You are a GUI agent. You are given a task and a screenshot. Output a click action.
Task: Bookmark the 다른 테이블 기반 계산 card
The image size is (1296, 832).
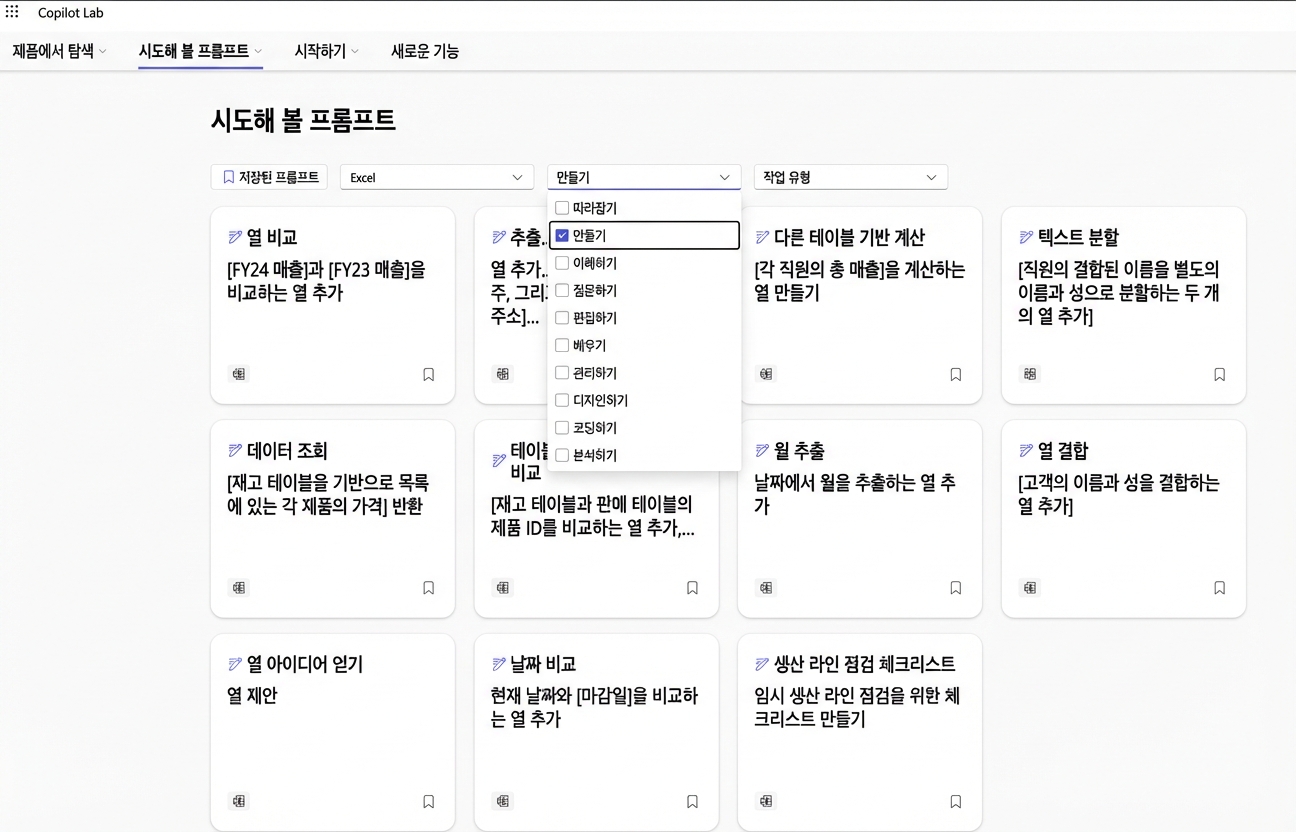click(955, 374)
